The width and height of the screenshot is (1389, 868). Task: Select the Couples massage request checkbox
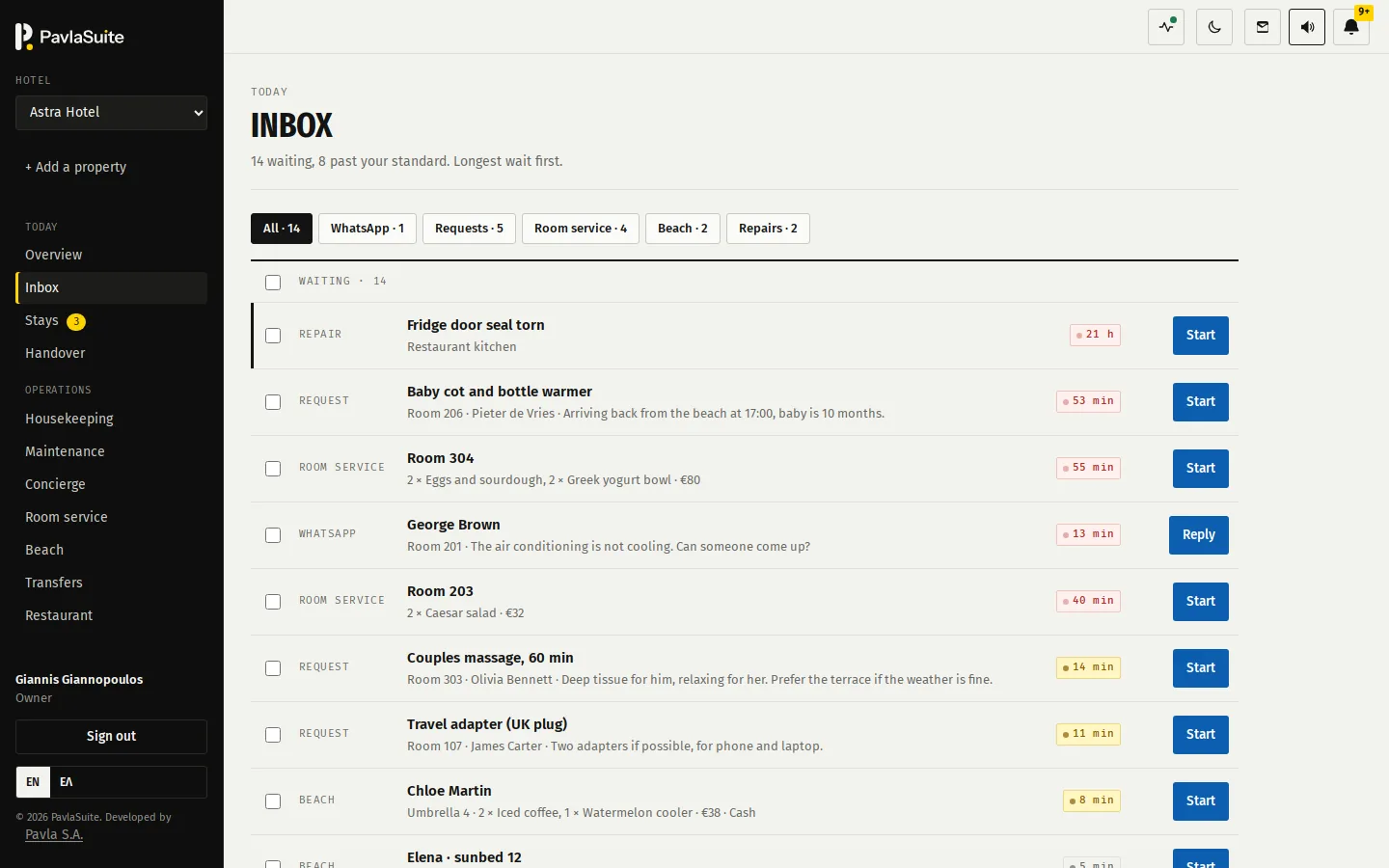coord(273,668)
